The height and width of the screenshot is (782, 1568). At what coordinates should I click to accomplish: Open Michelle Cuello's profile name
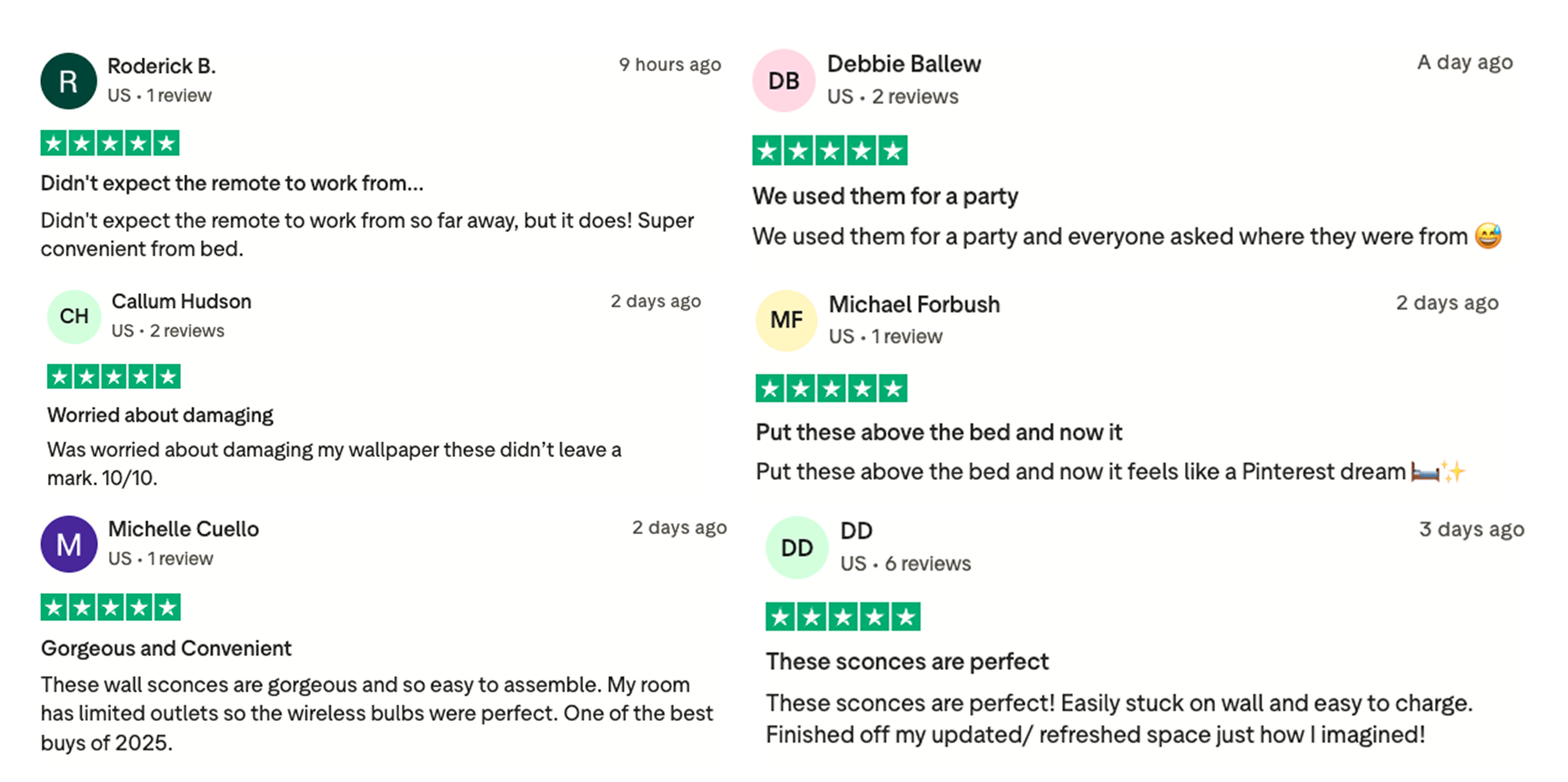[x=183, y=529]
